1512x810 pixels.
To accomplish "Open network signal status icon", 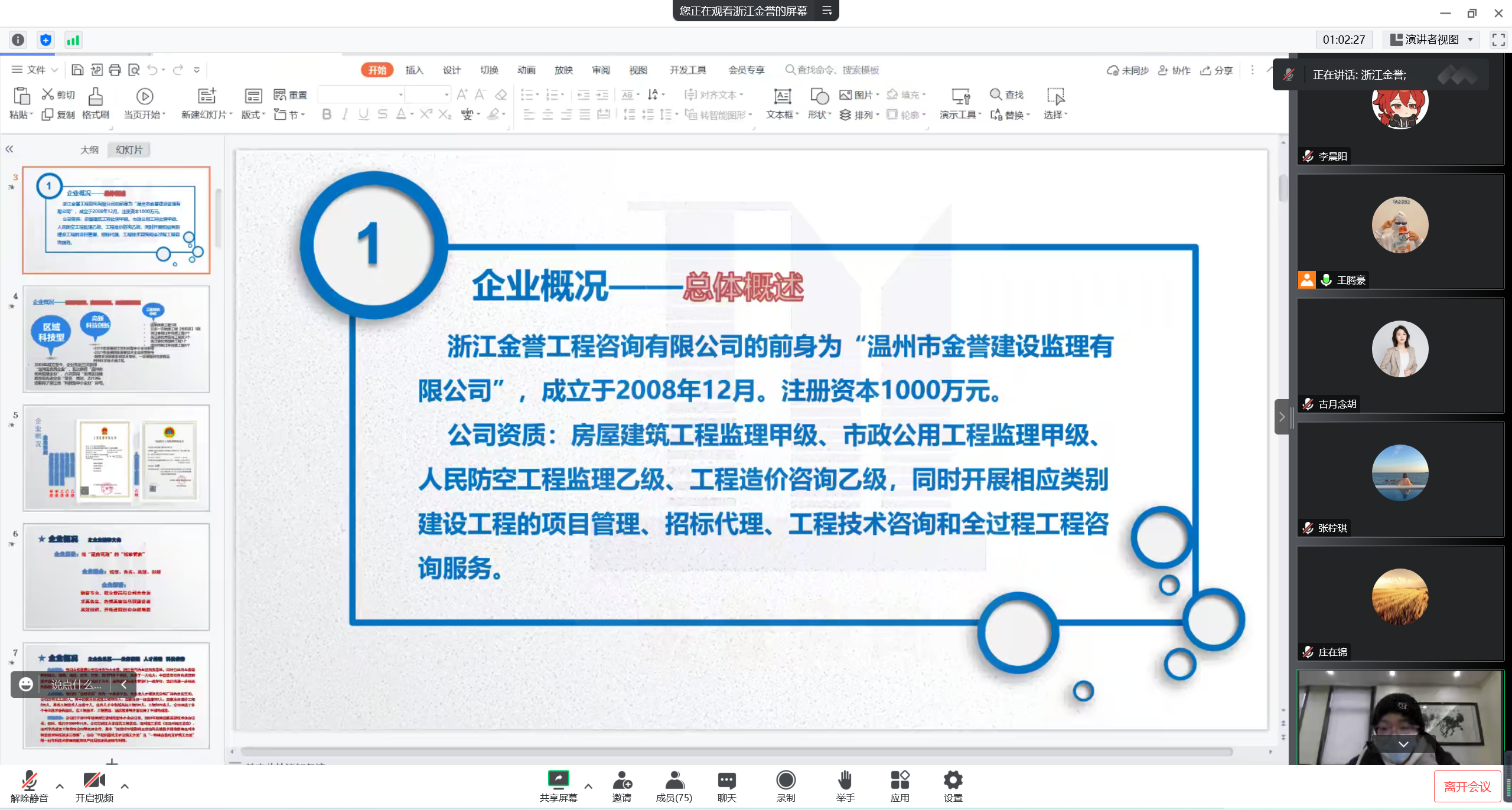I will pyautogui.click(x=73, y=40).
